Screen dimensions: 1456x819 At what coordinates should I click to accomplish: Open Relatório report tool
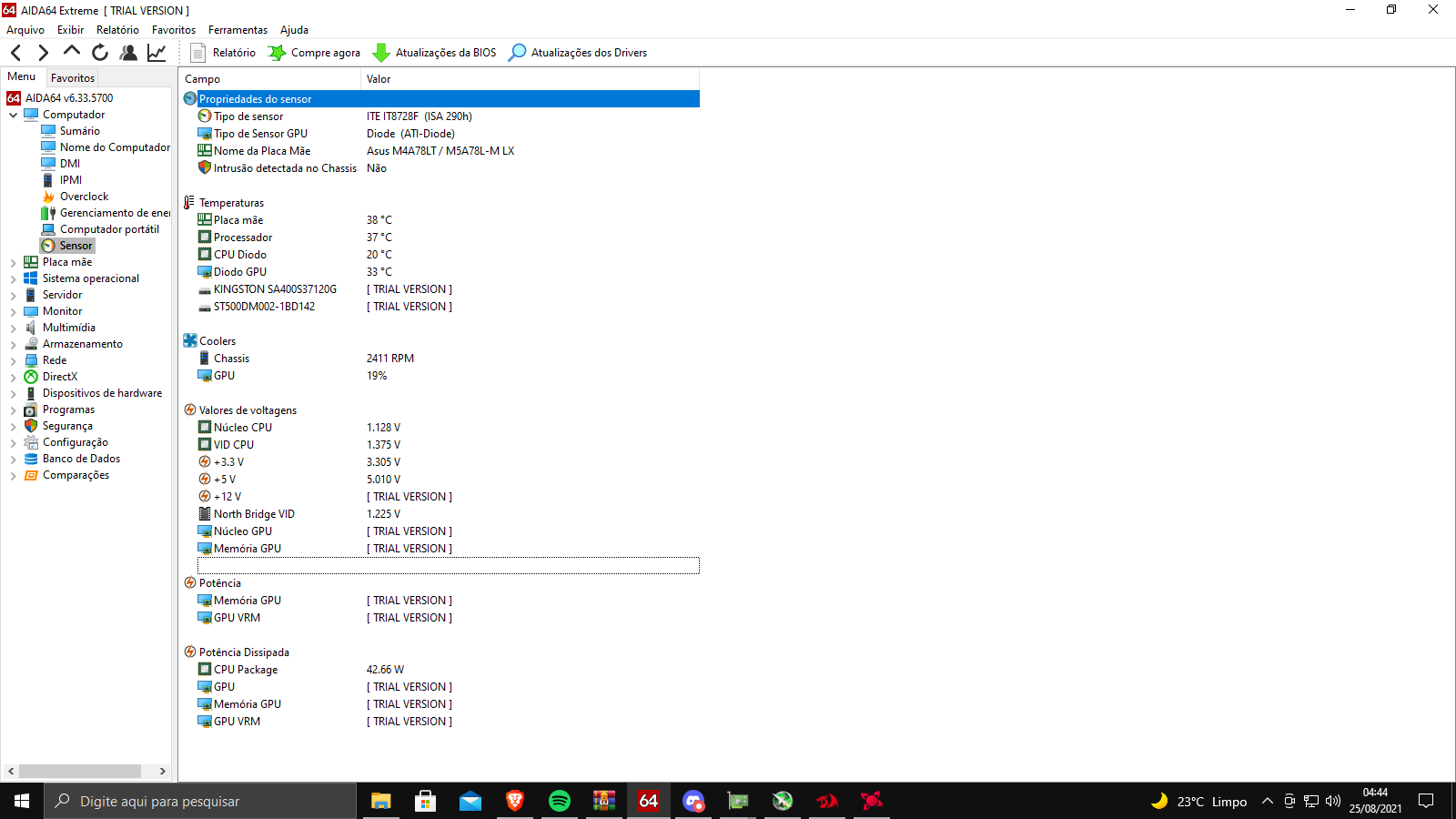pos(223,53)
